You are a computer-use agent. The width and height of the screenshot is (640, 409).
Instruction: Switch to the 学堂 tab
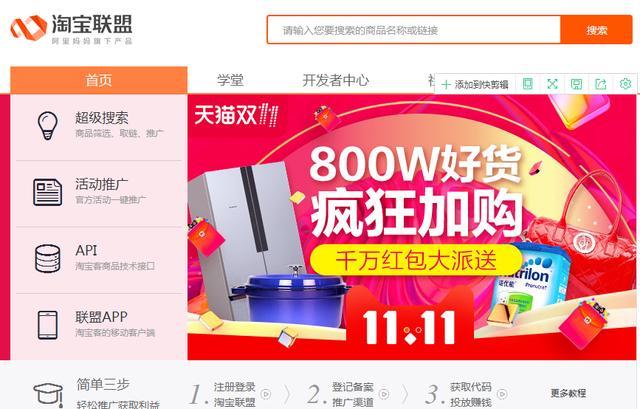(x=230, y=80)
